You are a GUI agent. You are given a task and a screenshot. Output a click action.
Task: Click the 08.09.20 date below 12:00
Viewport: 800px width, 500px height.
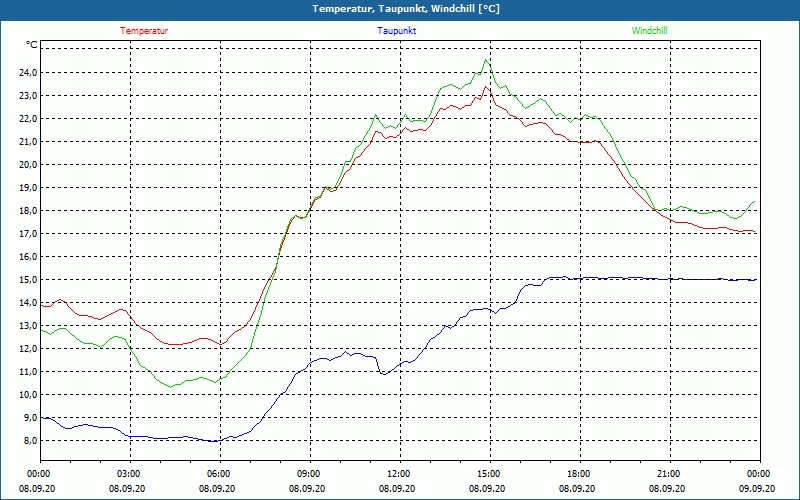point(397,488)
